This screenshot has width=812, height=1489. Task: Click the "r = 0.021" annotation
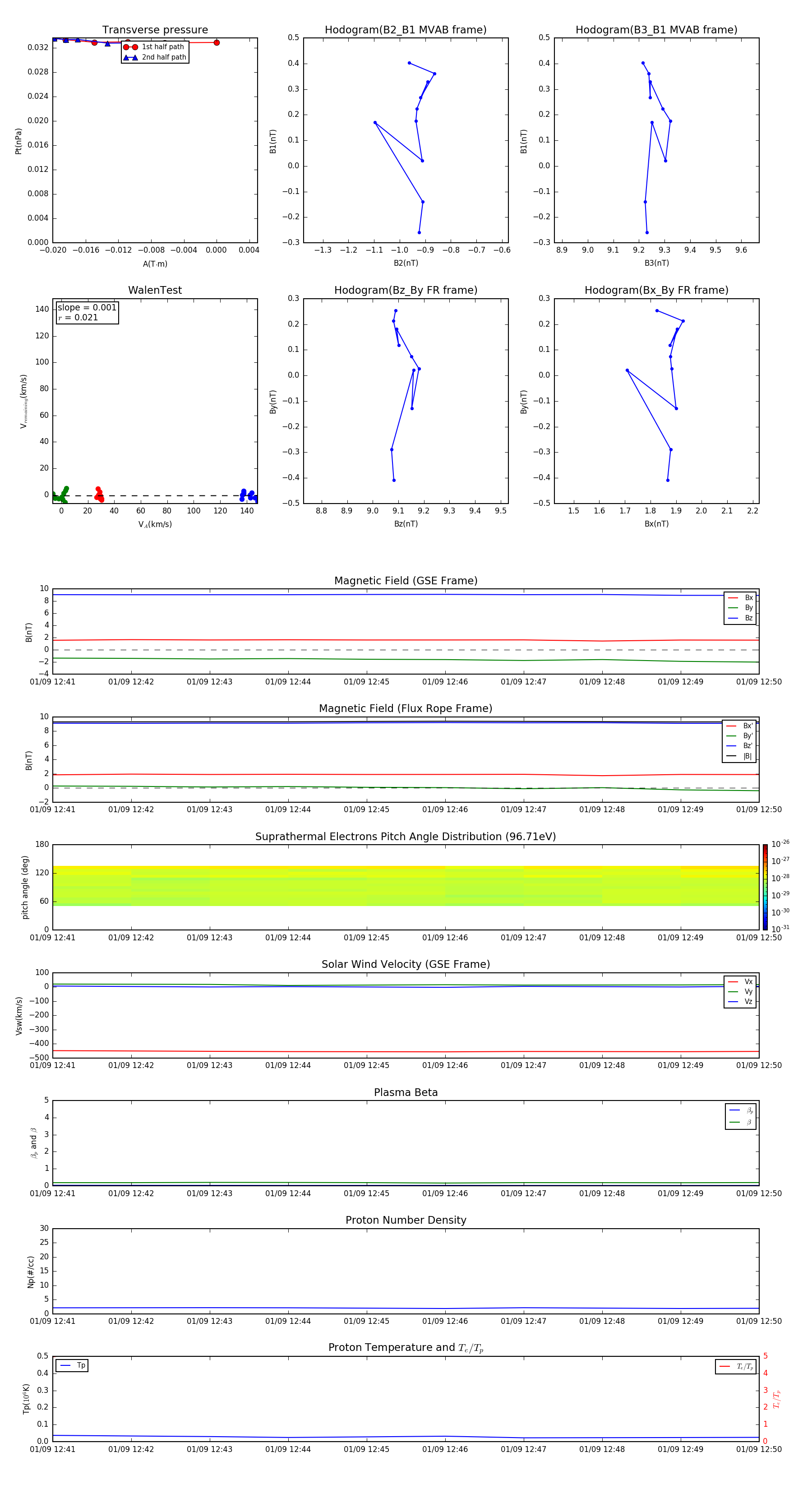click(78, 317)
